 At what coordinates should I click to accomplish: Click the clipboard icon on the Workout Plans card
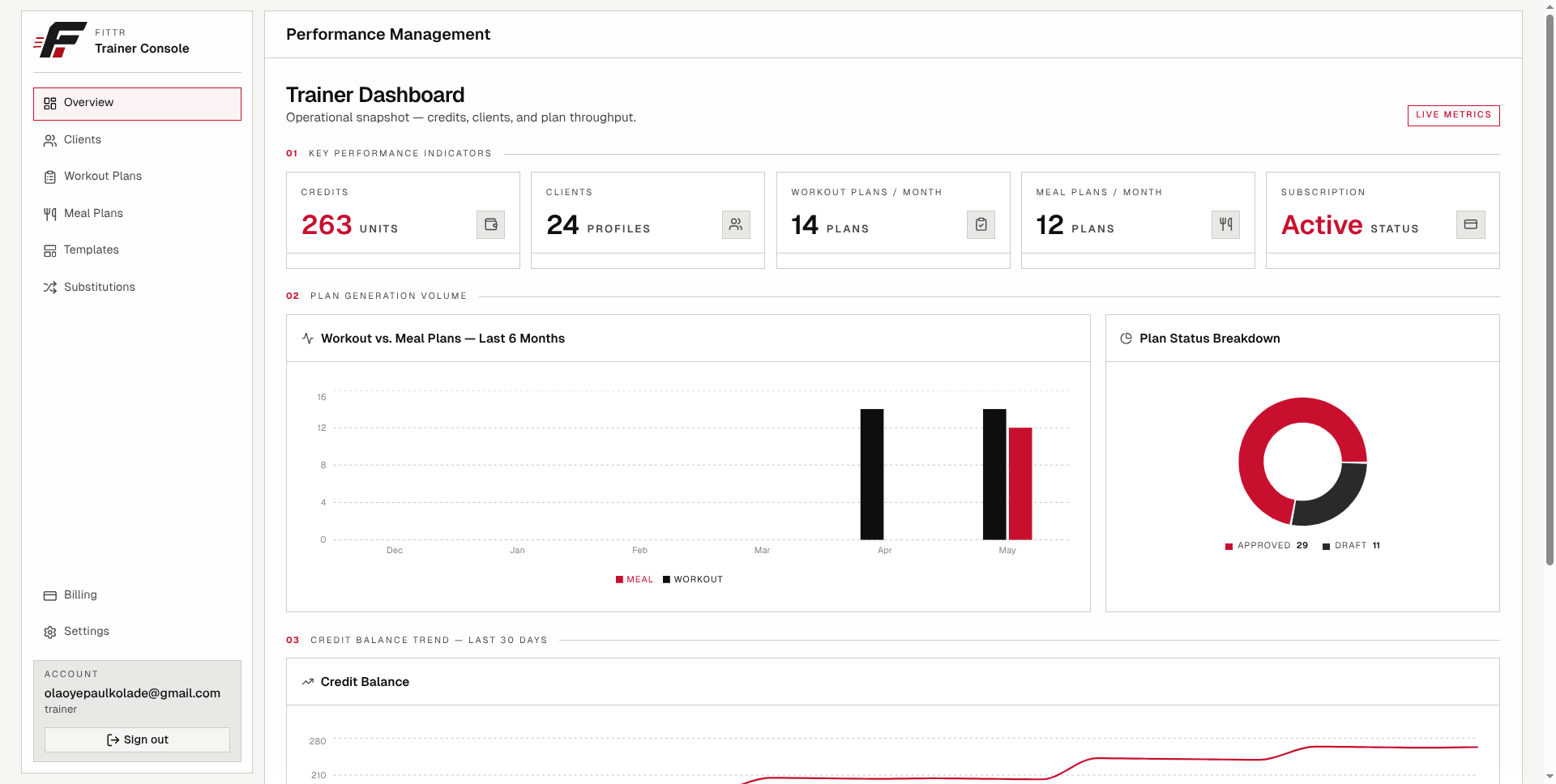981,224
